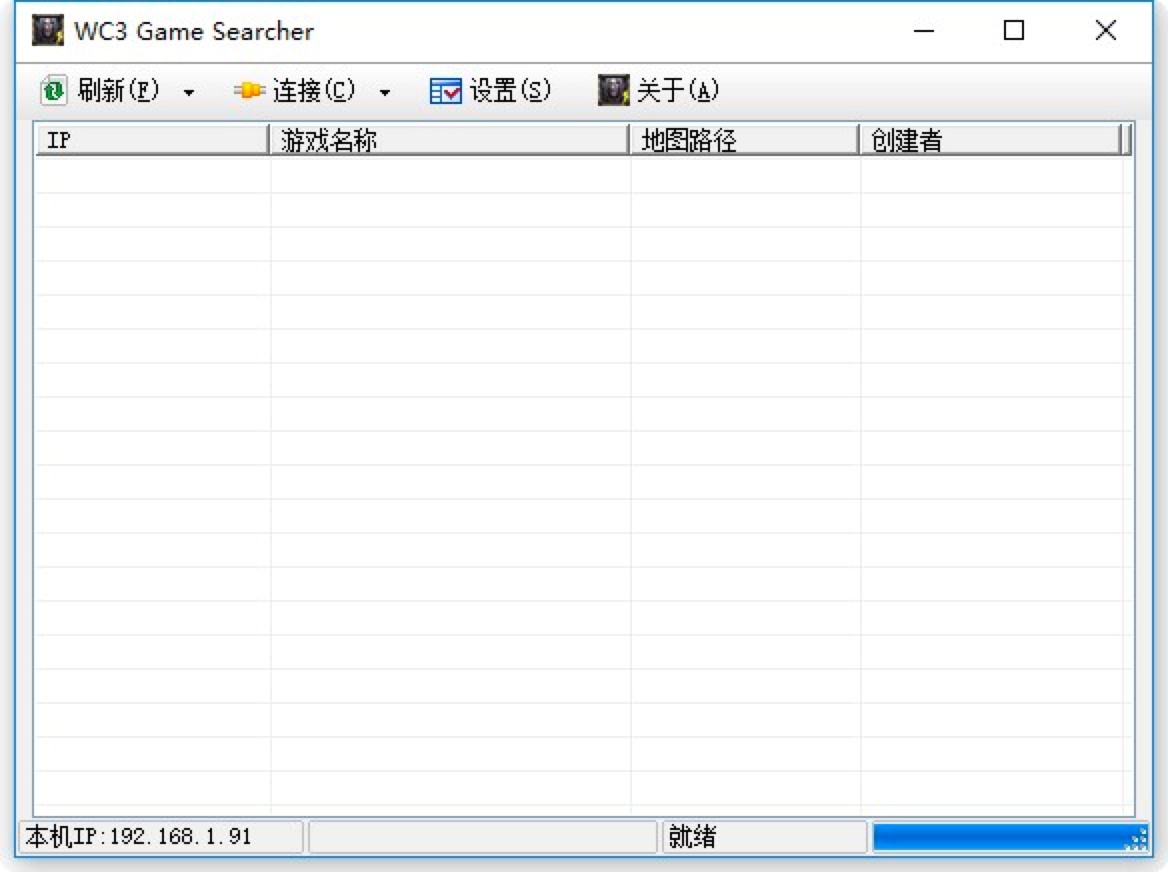This screenshot has width=1168, height=872.
Task: Expand the Refresh dropdown arrow
Action: (187, 92)
